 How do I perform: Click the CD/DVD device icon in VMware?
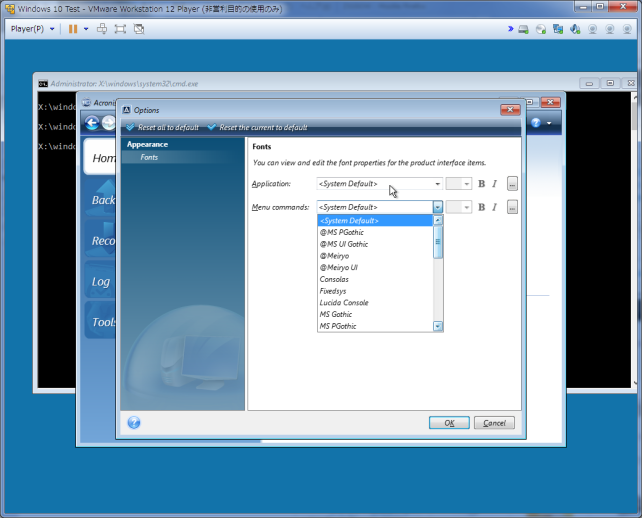(541, 29)
